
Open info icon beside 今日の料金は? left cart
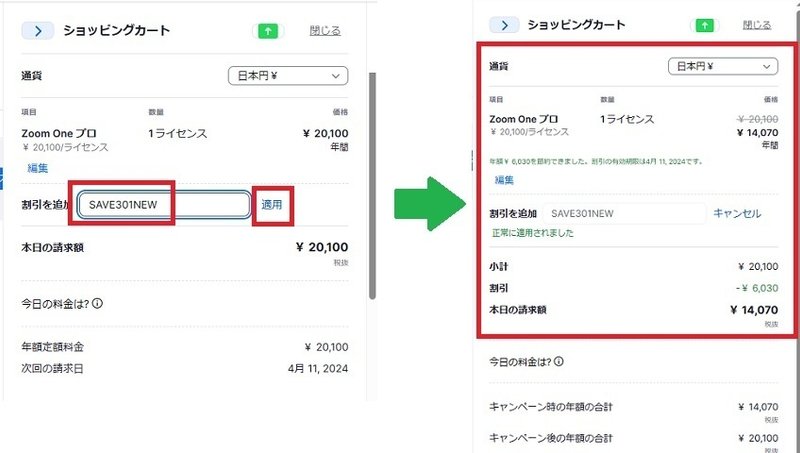point(97,304)
